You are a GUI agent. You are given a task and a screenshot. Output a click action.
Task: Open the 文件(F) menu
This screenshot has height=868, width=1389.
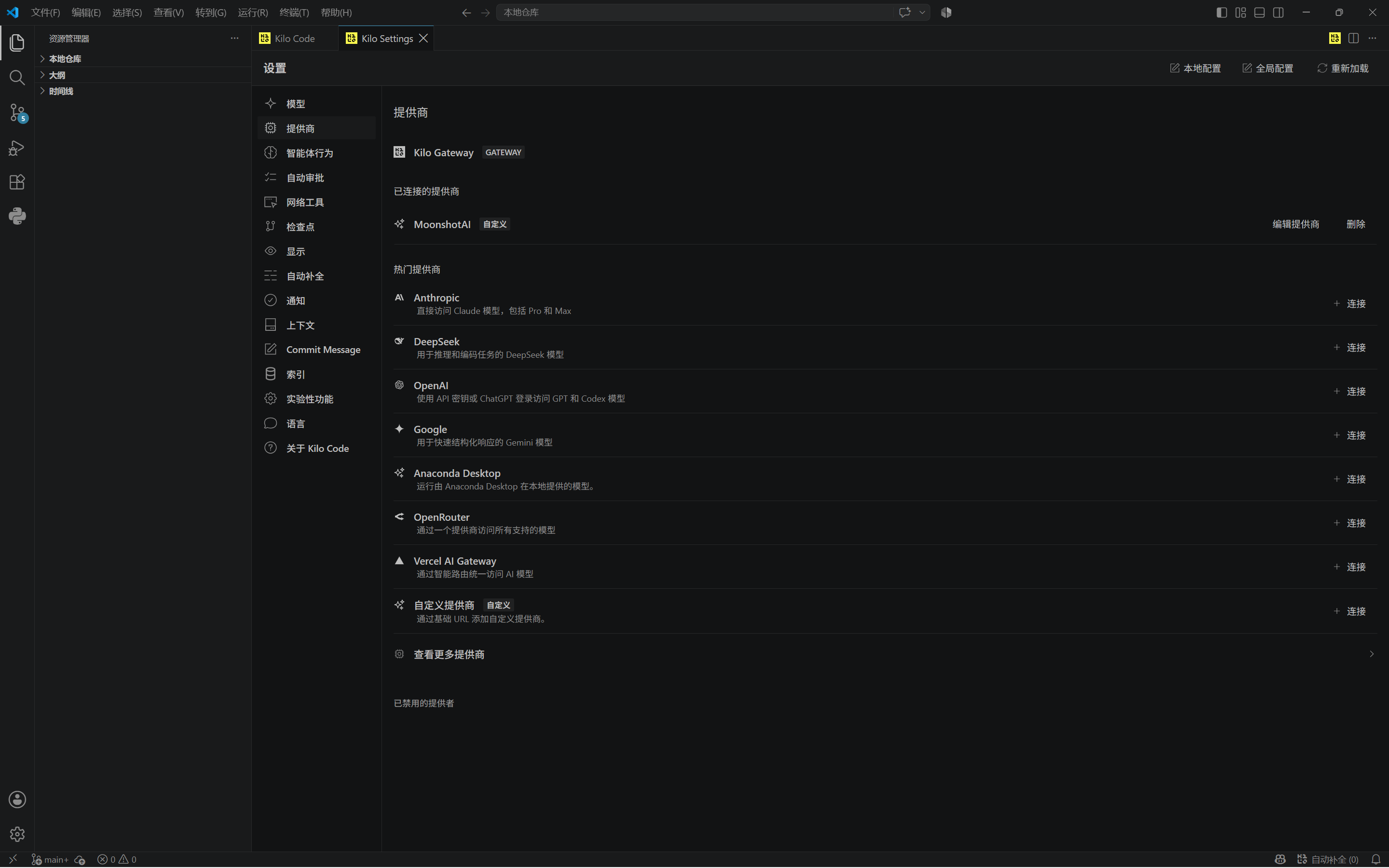[x=45, y=13]
